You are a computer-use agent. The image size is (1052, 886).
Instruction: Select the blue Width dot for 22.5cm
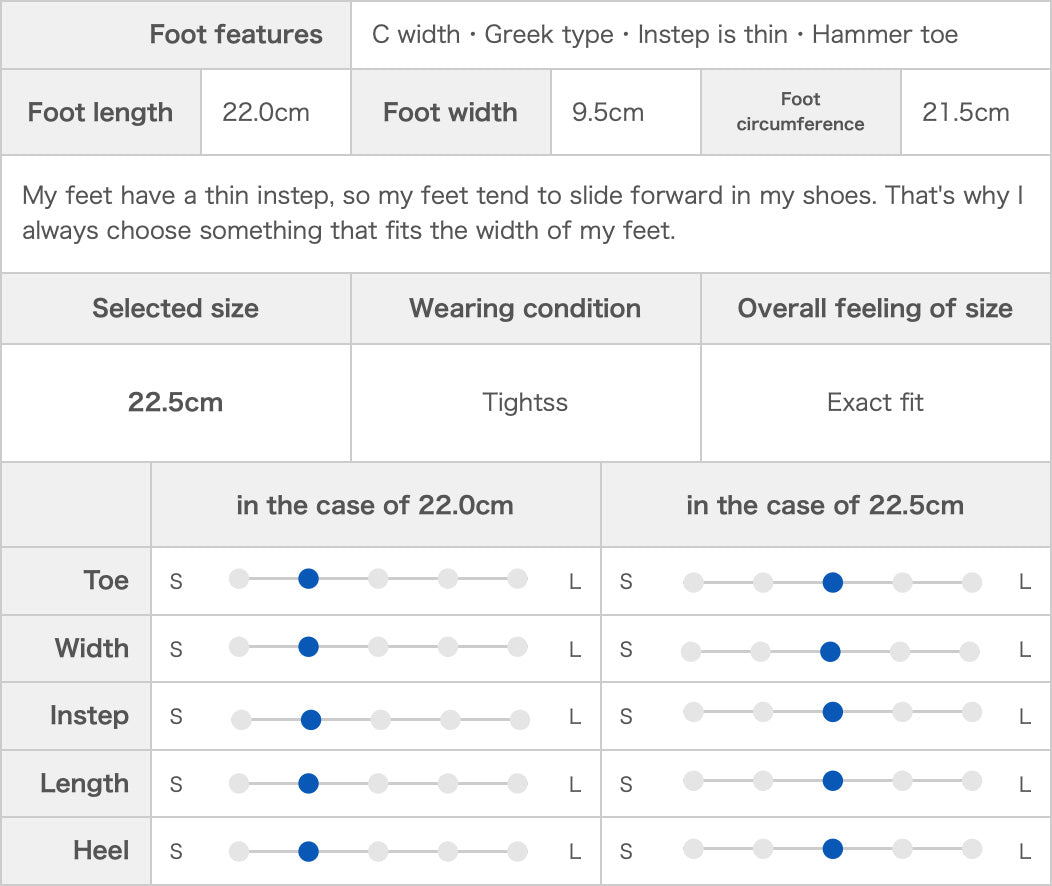[830, 651]
